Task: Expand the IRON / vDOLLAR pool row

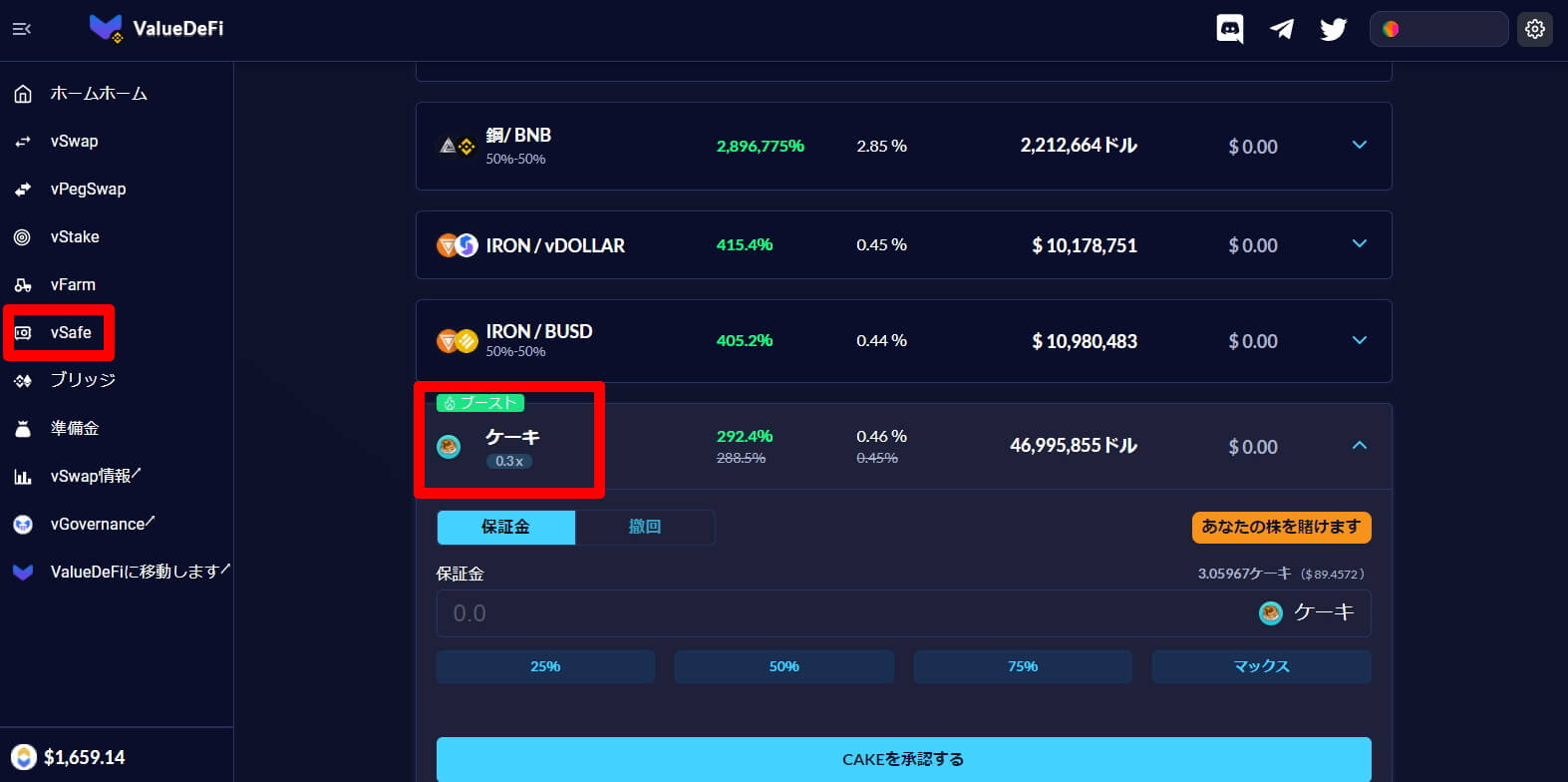Action: pyautogui.click(x=1359, y=244)
